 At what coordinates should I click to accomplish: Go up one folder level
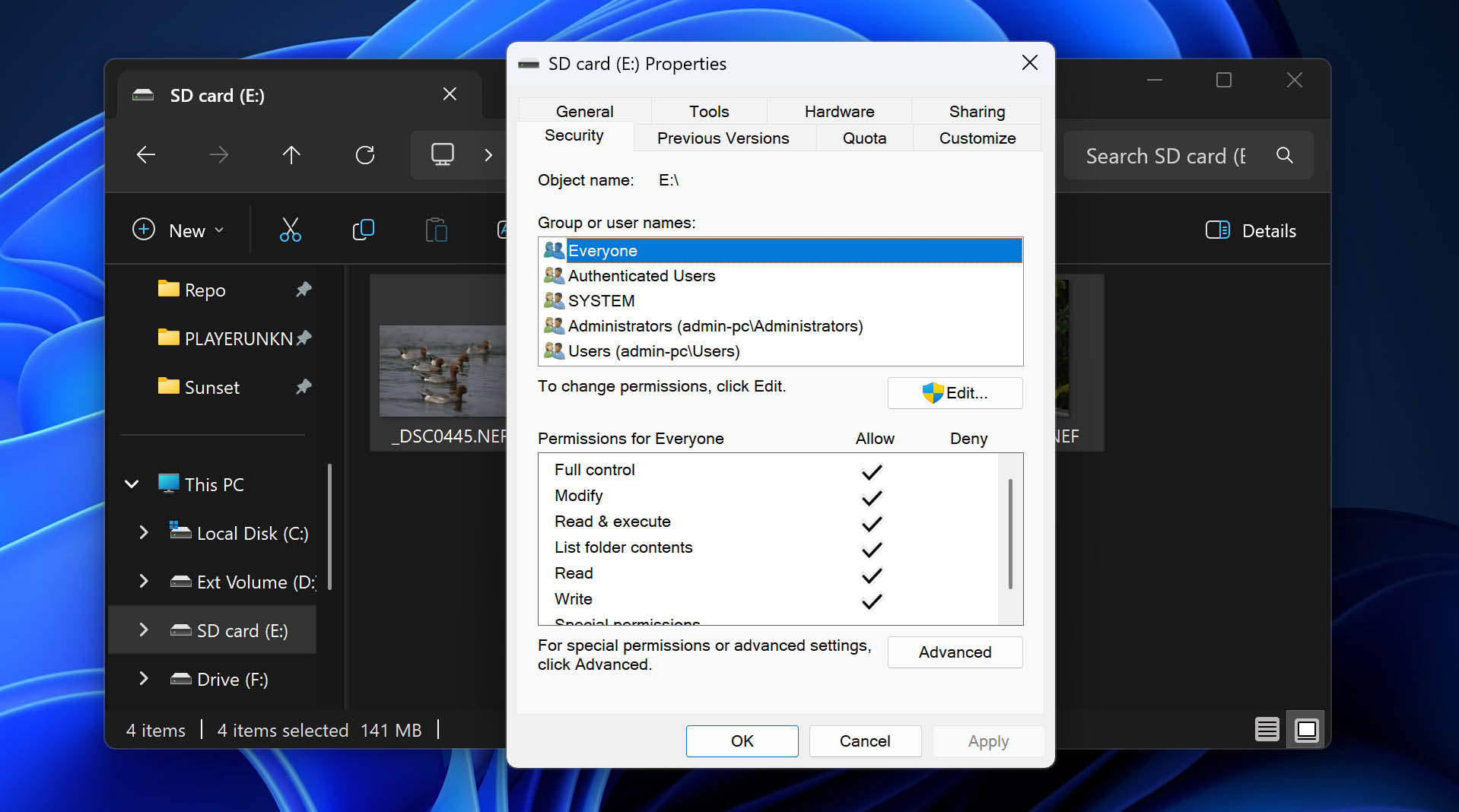291,155
